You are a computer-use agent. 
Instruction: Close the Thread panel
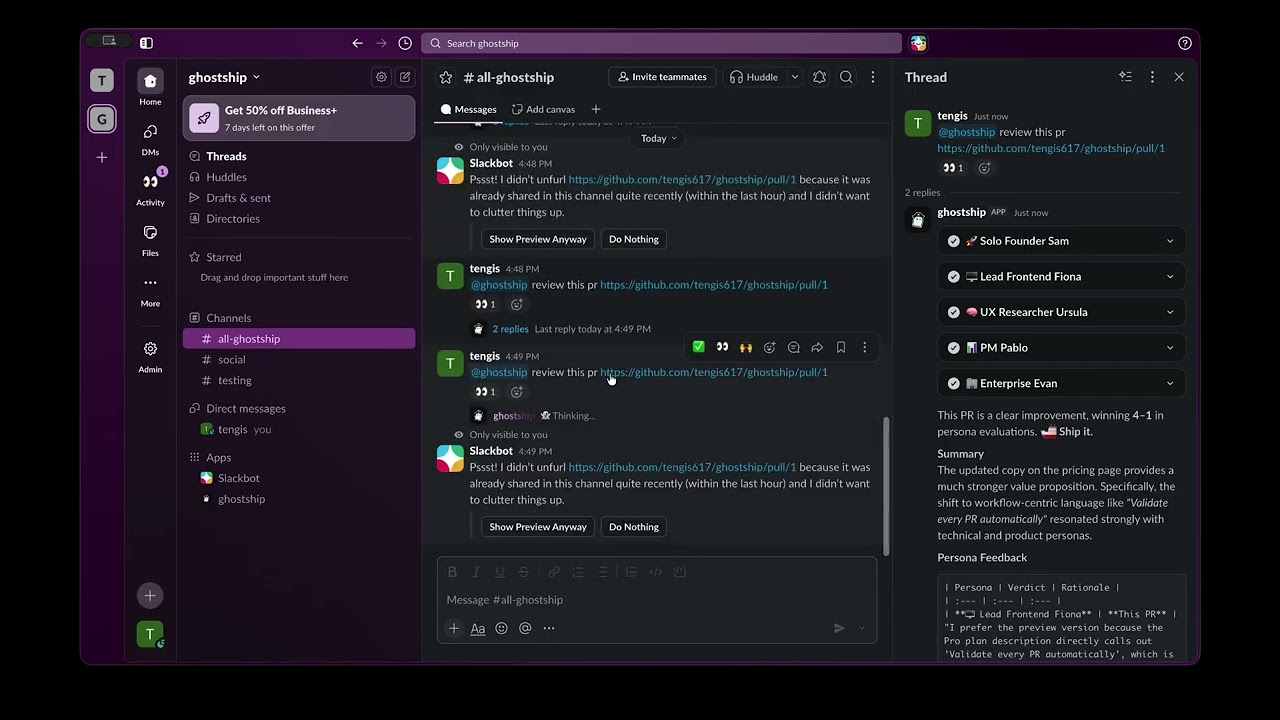[x=1179, y=77]
